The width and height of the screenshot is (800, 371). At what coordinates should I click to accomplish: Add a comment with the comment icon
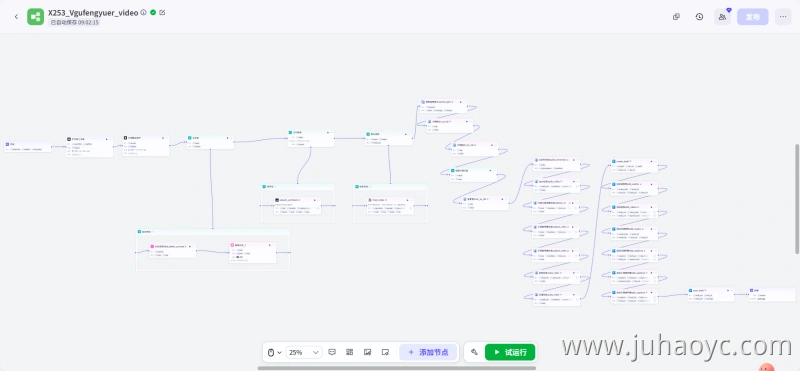332,352
